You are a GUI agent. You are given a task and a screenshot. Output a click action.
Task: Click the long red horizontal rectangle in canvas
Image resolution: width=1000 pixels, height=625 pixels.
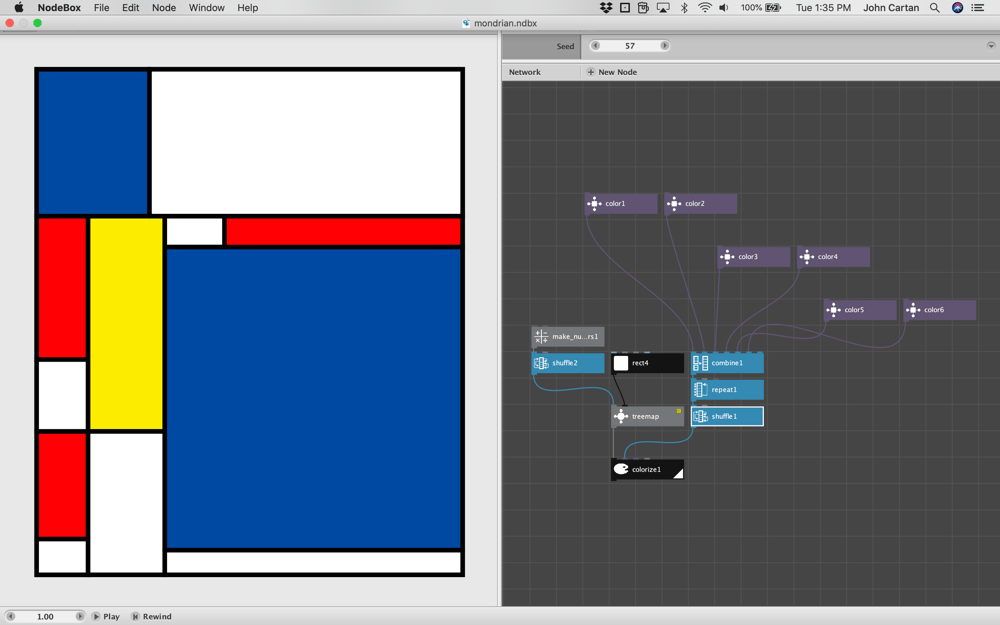[x=343, y=232]
